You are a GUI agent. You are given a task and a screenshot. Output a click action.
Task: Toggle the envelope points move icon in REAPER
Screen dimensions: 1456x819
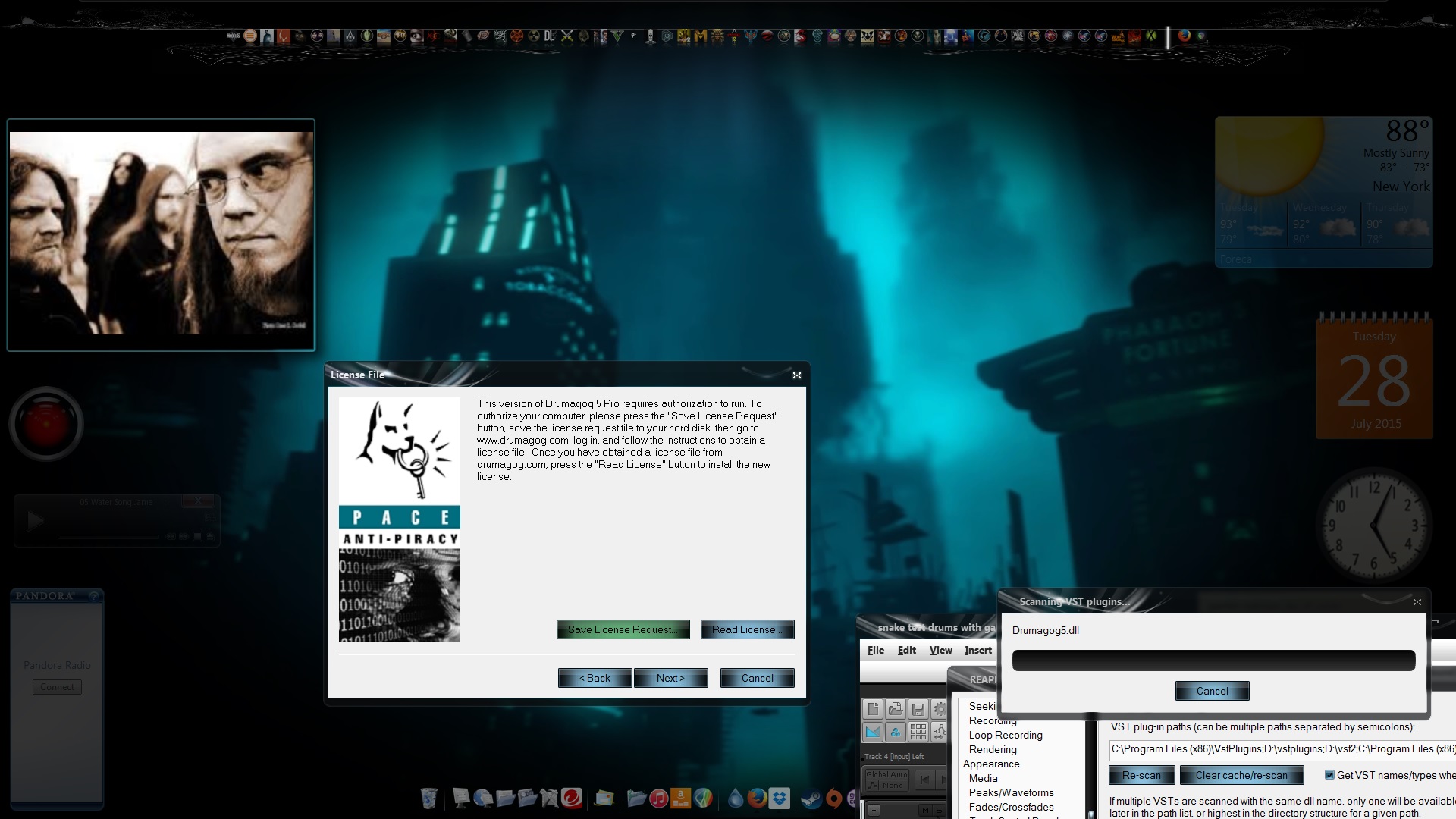coord(940,732)
